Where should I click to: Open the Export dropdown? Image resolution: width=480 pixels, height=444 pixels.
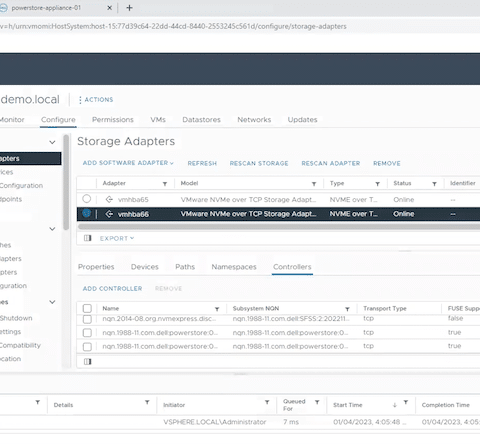117,238
